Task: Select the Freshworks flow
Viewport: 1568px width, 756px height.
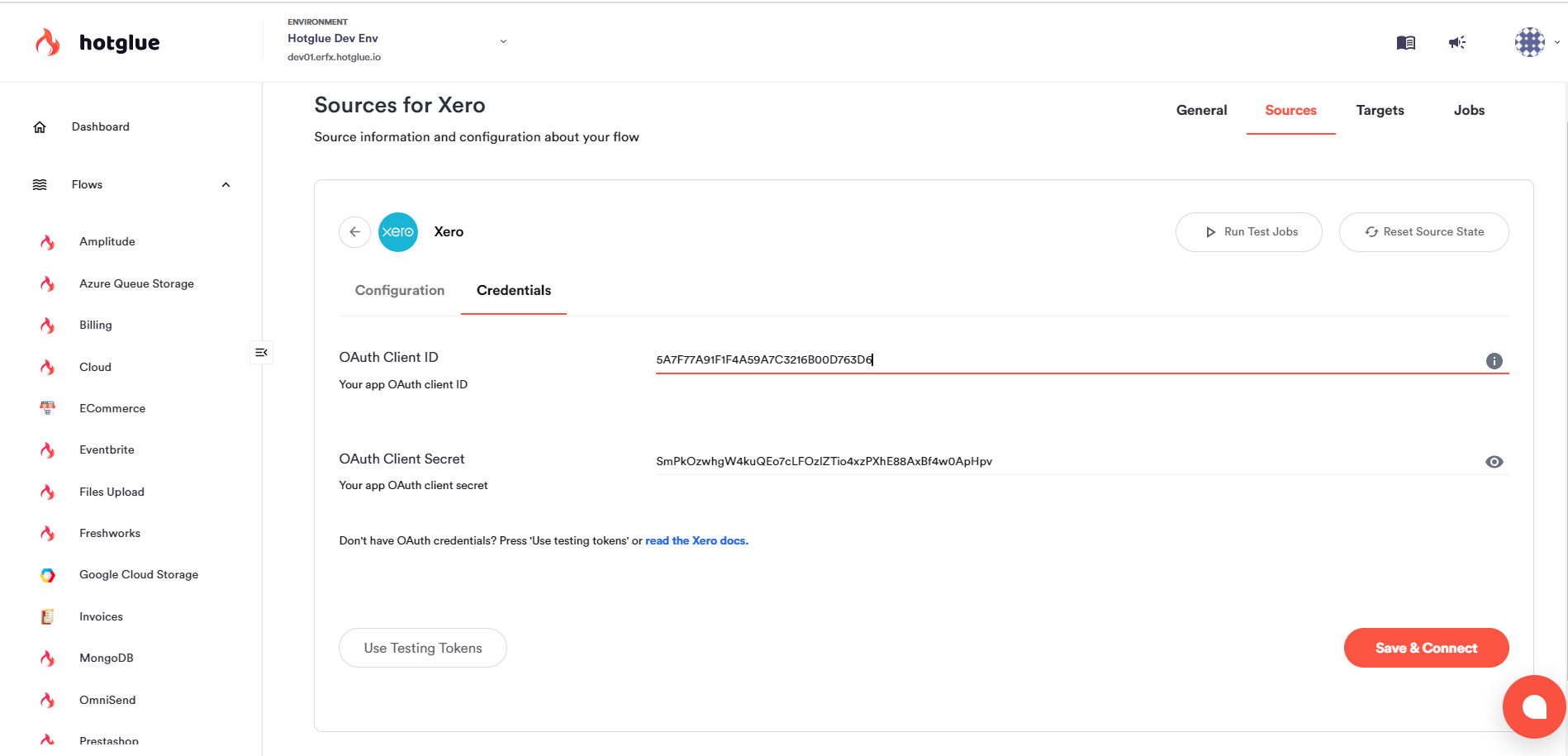Action: point(110,533)
